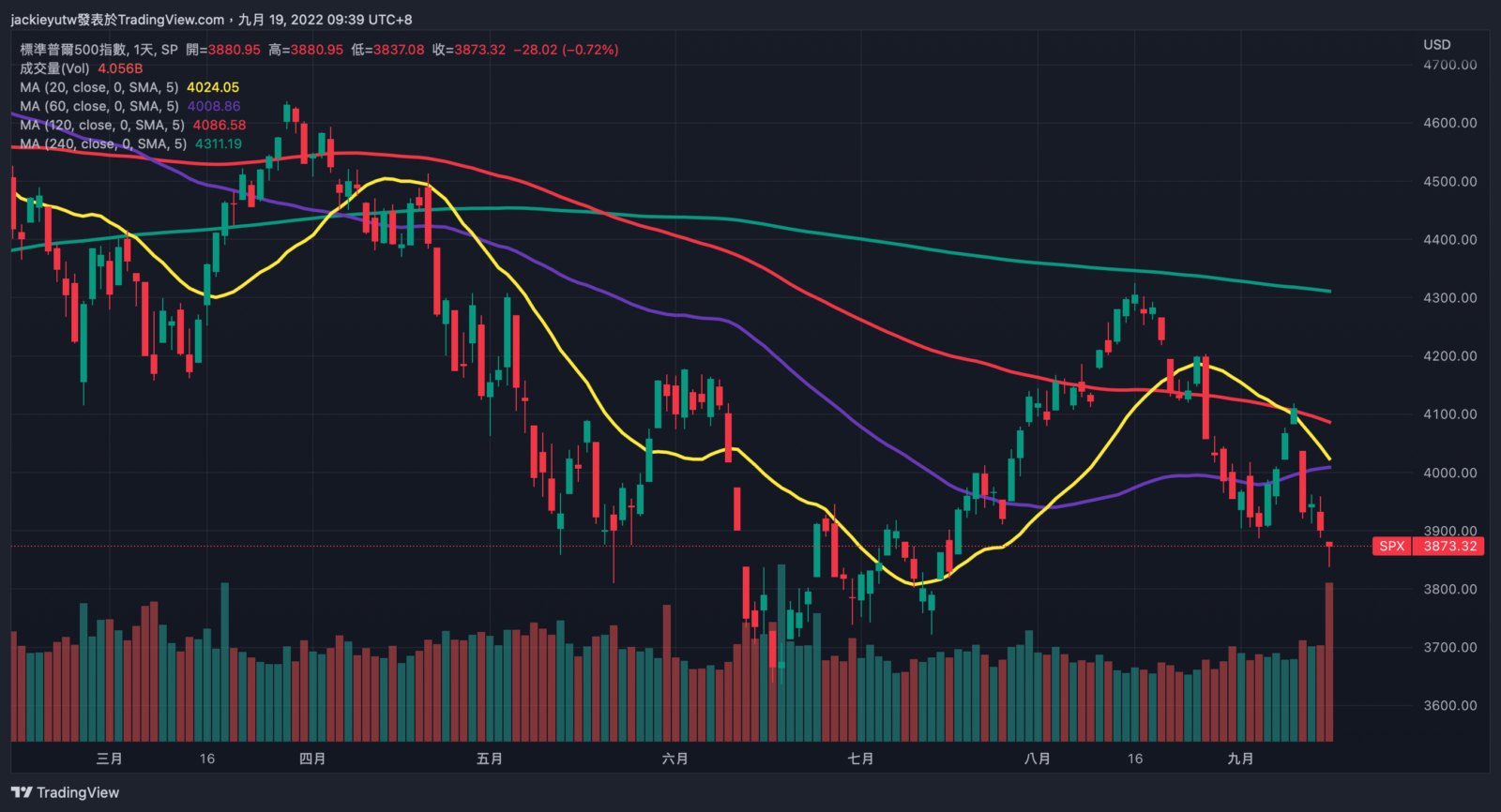Select the MA 240 indicator legend
The image size is (1501, 812).
pos(101,143)
